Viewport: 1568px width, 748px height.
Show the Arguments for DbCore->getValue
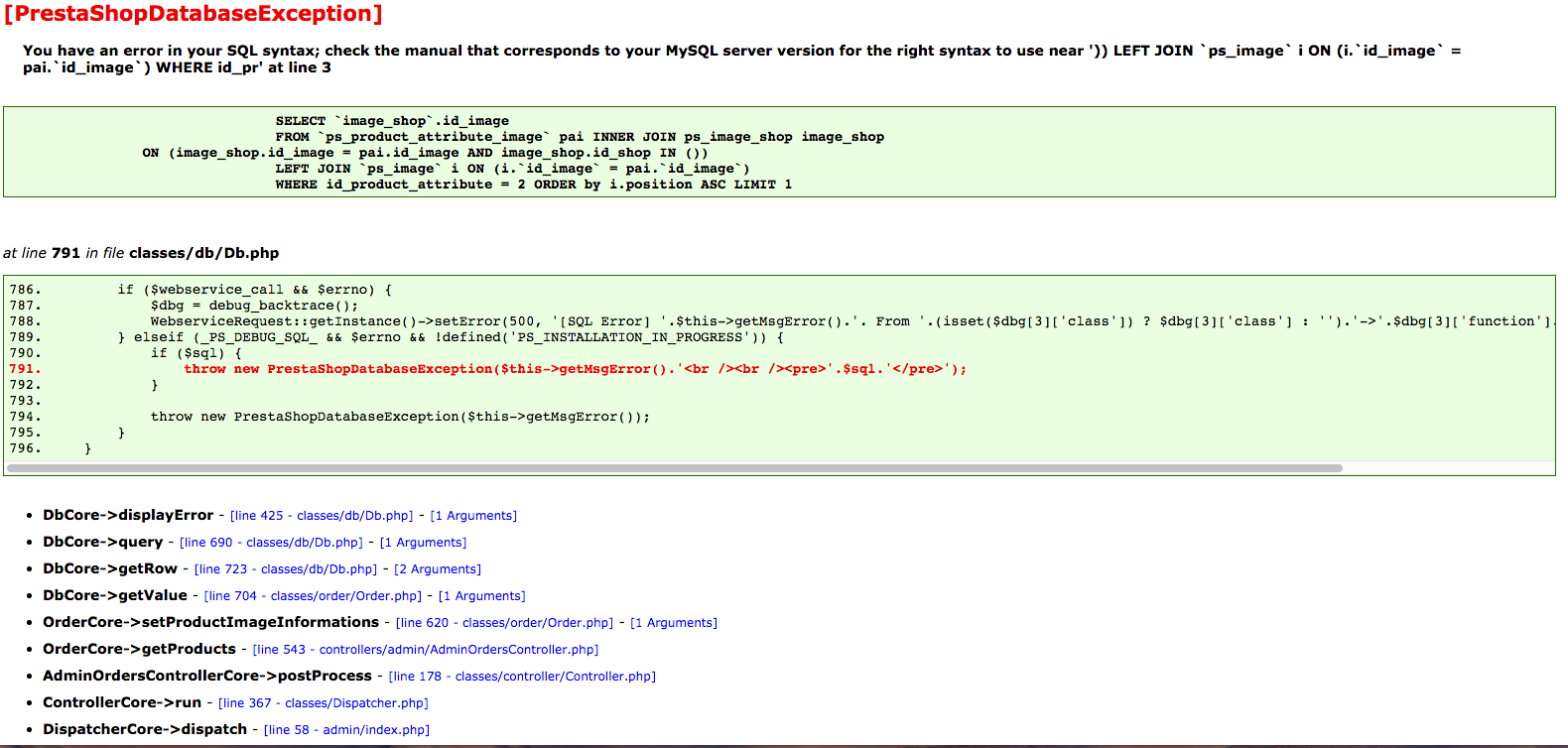click(482, 596)
